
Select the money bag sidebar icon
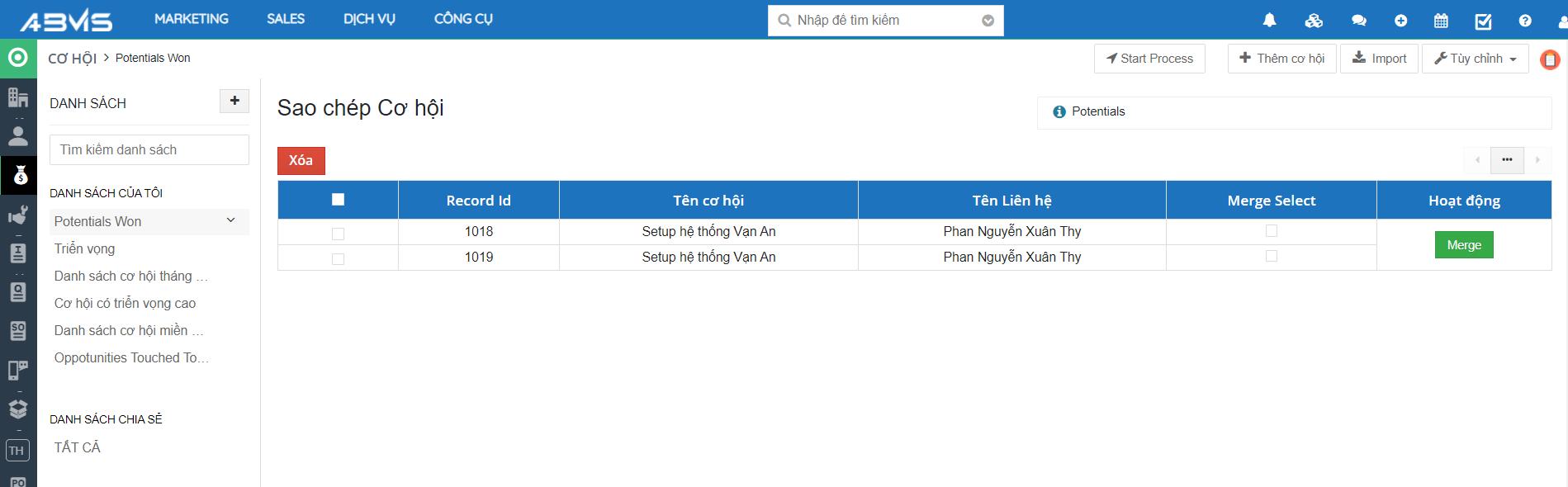[19, 175]
